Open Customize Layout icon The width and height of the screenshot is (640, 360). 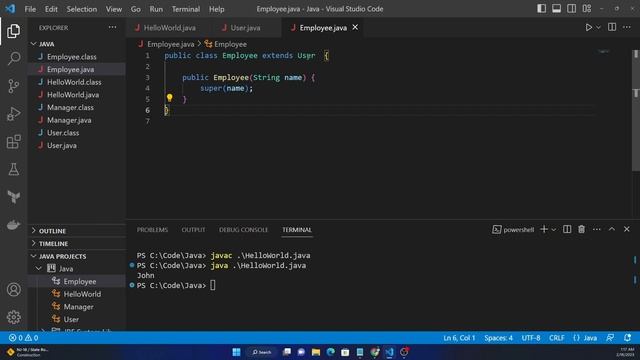[x=587, y=9]
